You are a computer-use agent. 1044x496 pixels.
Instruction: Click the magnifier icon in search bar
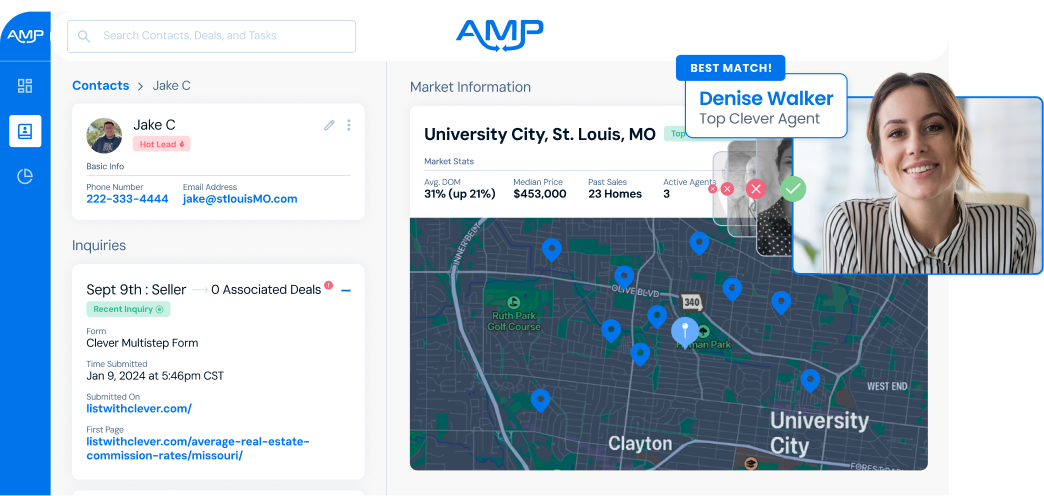click(x=84, y=36)
